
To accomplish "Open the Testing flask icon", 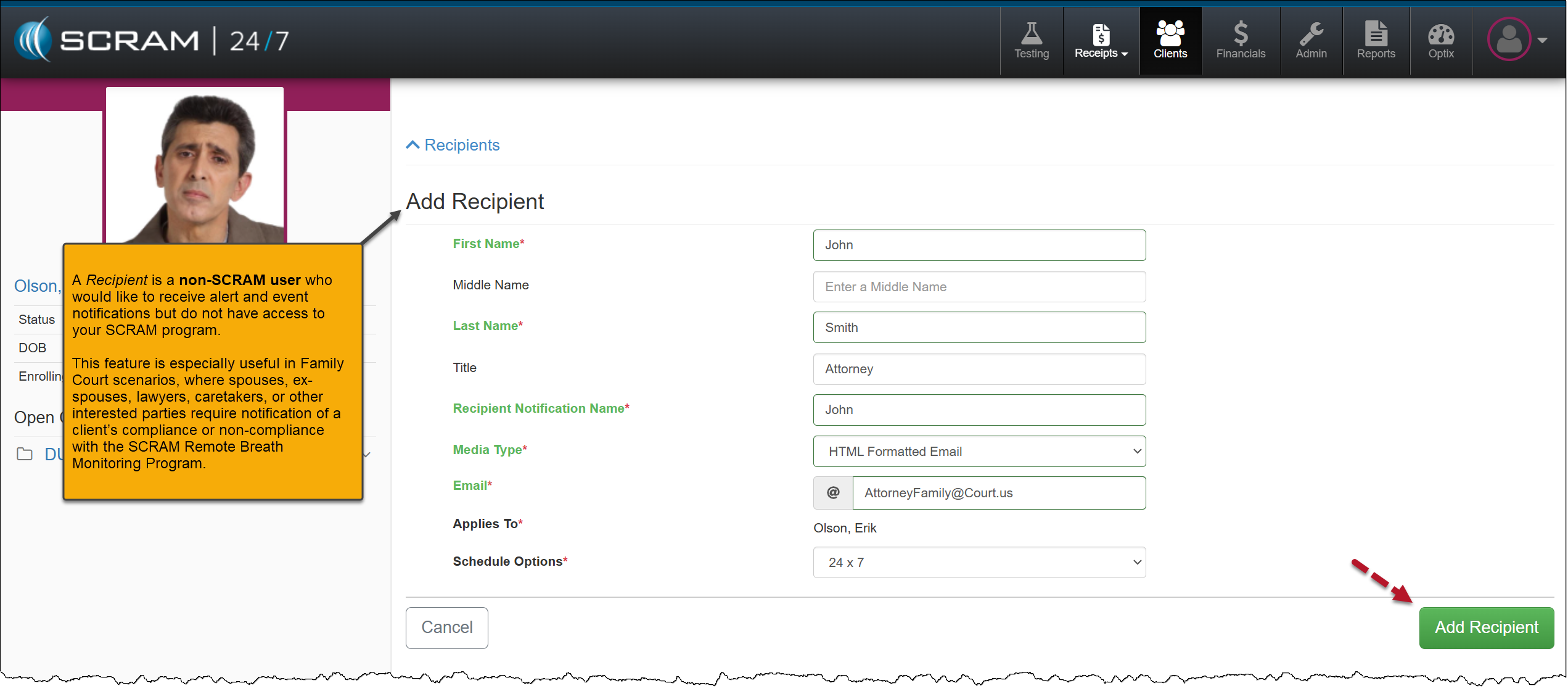I will pos(1031,41).
